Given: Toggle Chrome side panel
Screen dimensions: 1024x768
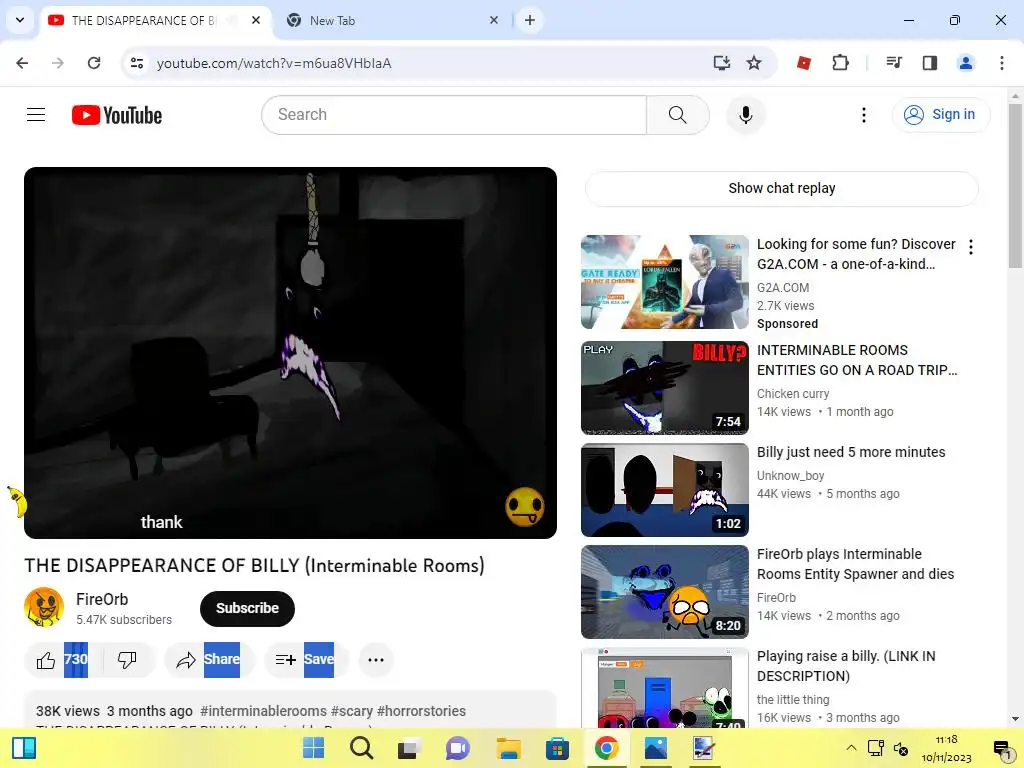Looking at the screenshot, I should click(x=929, y=63).
